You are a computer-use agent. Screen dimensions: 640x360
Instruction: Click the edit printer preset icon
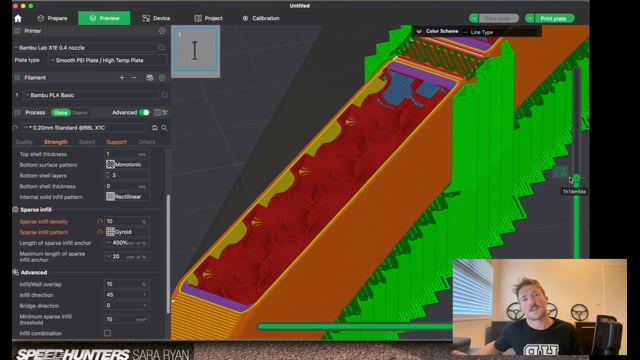pos(162,48)
